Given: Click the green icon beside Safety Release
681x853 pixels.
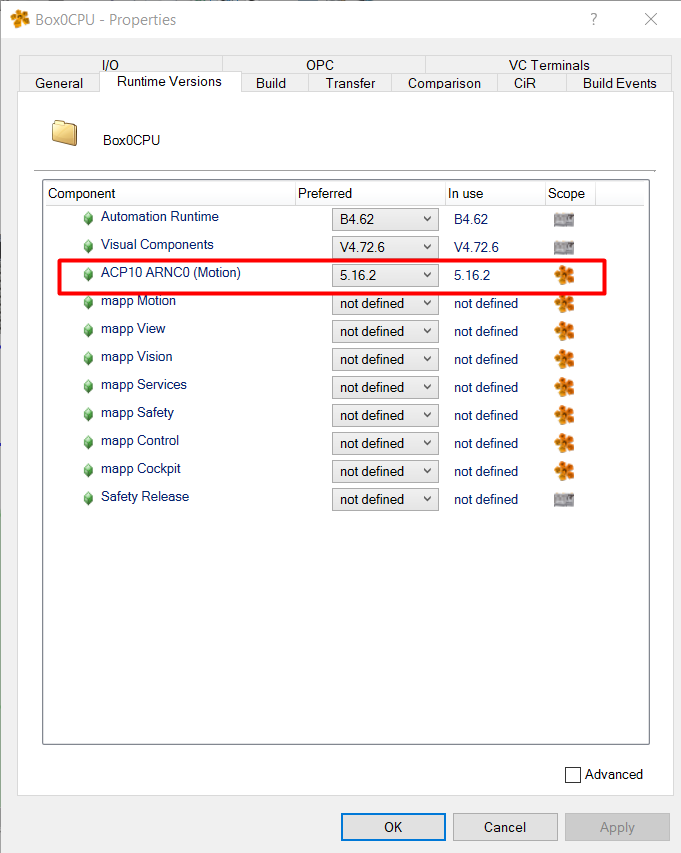Looking at the screenshot, I should (88, 498).
